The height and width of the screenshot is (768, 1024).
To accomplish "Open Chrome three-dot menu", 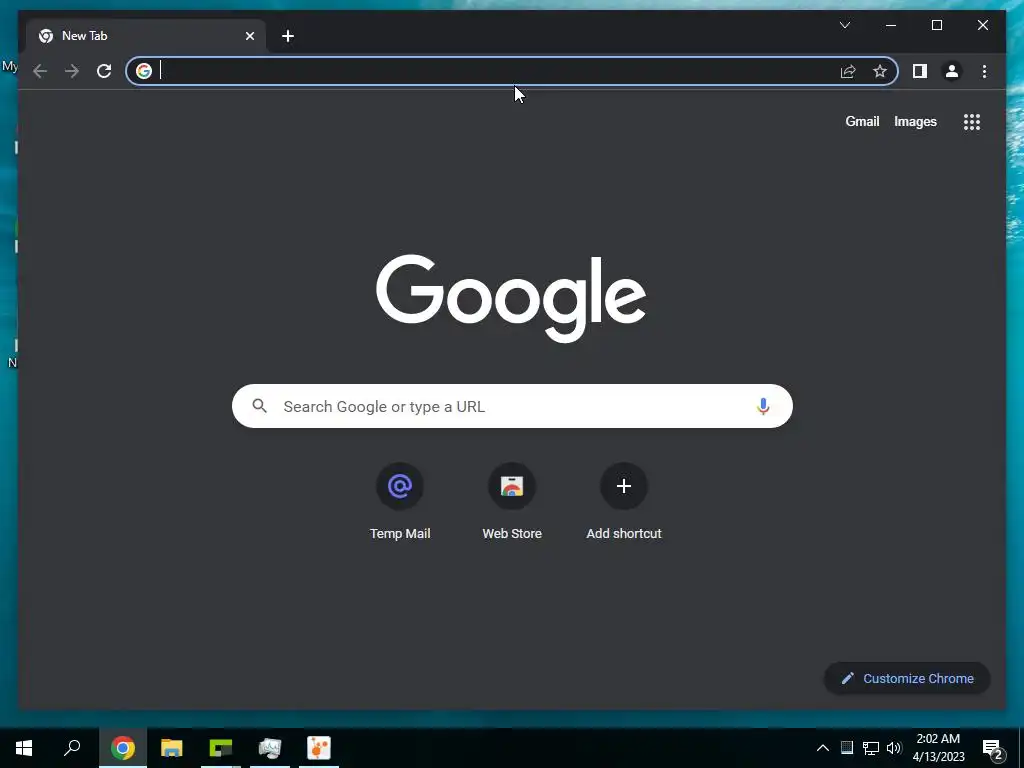I will click(x=984, y=71).
